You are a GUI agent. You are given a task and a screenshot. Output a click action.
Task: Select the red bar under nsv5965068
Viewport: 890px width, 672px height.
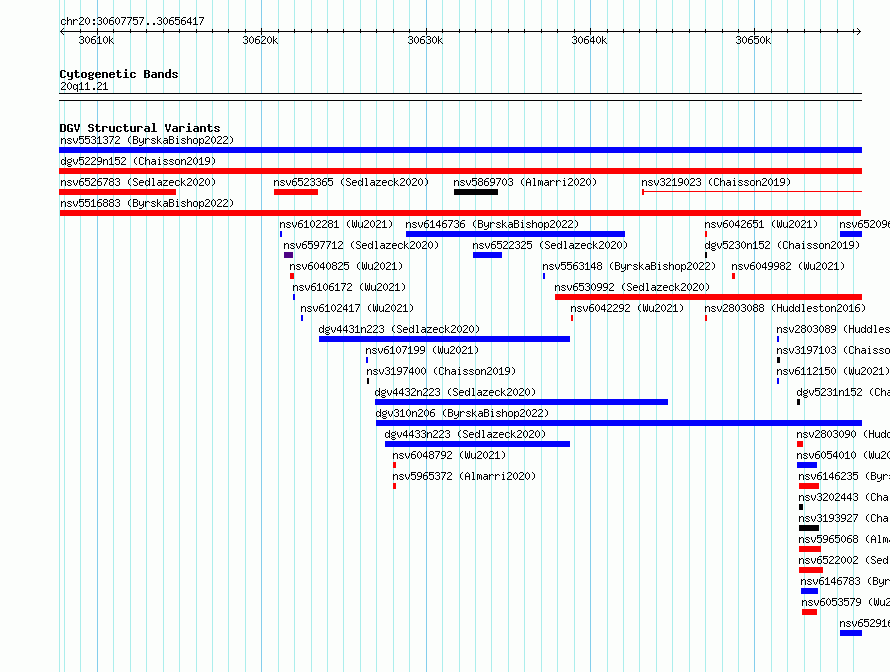[810, 549]
